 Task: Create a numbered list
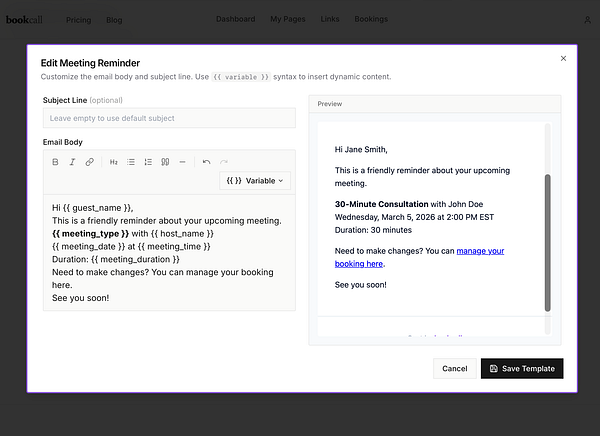(x=148, y=162)
